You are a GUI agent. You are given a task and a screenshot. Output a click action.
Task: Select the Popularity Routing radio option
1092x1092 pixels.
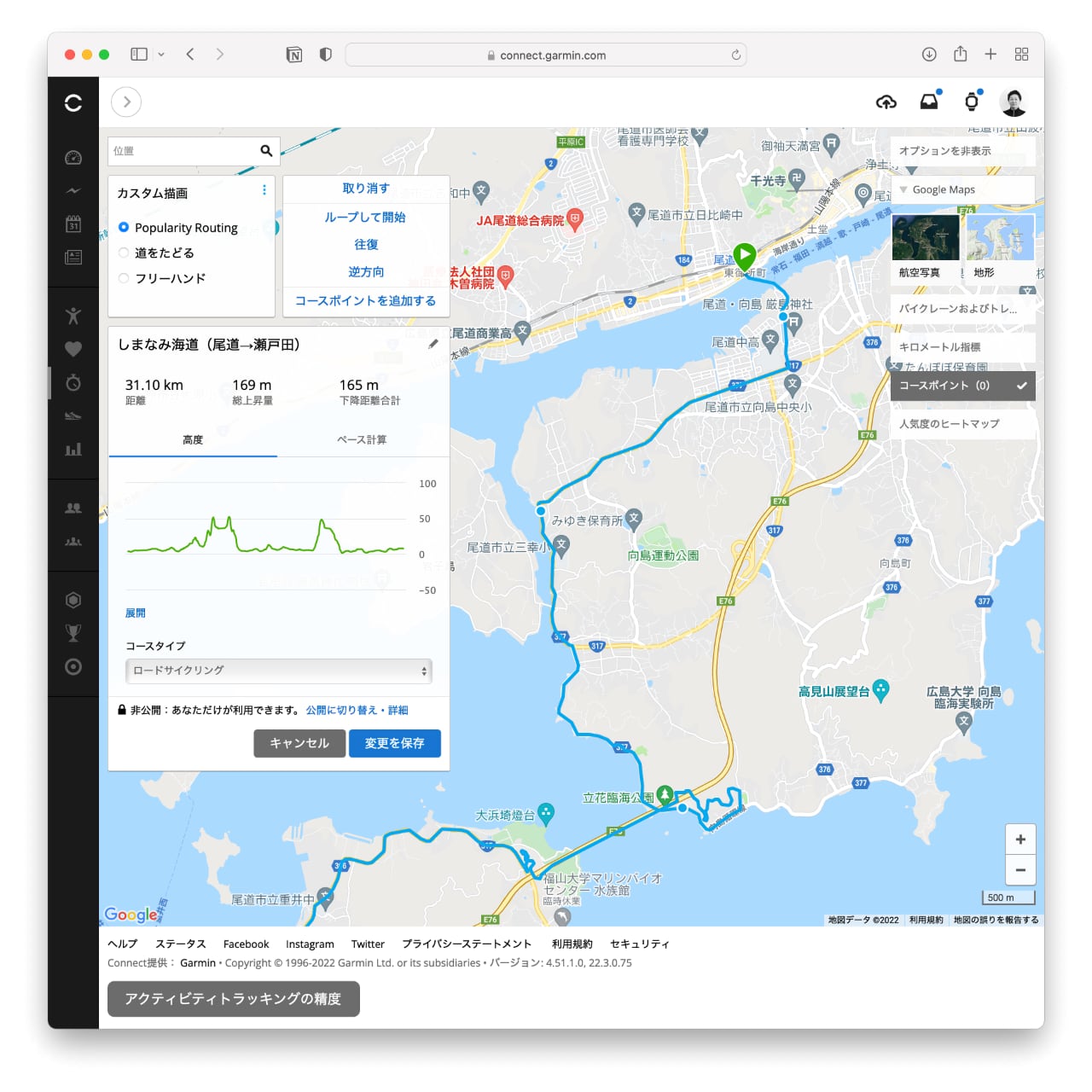click(124, 228)
